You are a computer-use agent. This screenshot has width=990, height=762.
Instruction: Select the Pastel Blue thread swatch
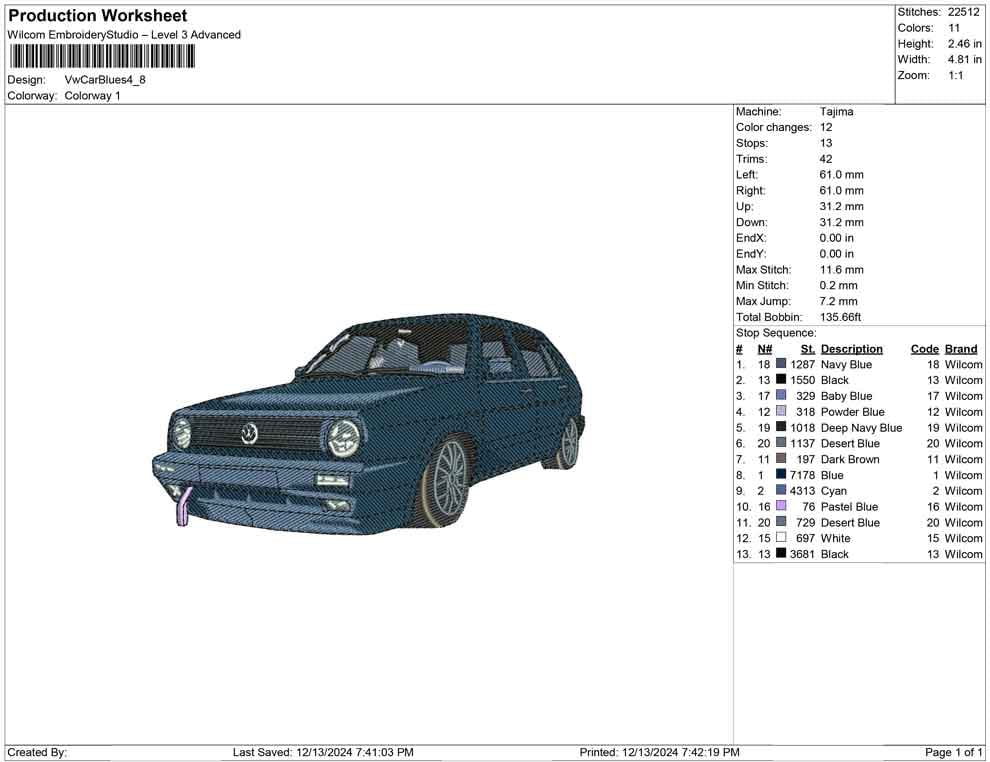click(781, 506)
